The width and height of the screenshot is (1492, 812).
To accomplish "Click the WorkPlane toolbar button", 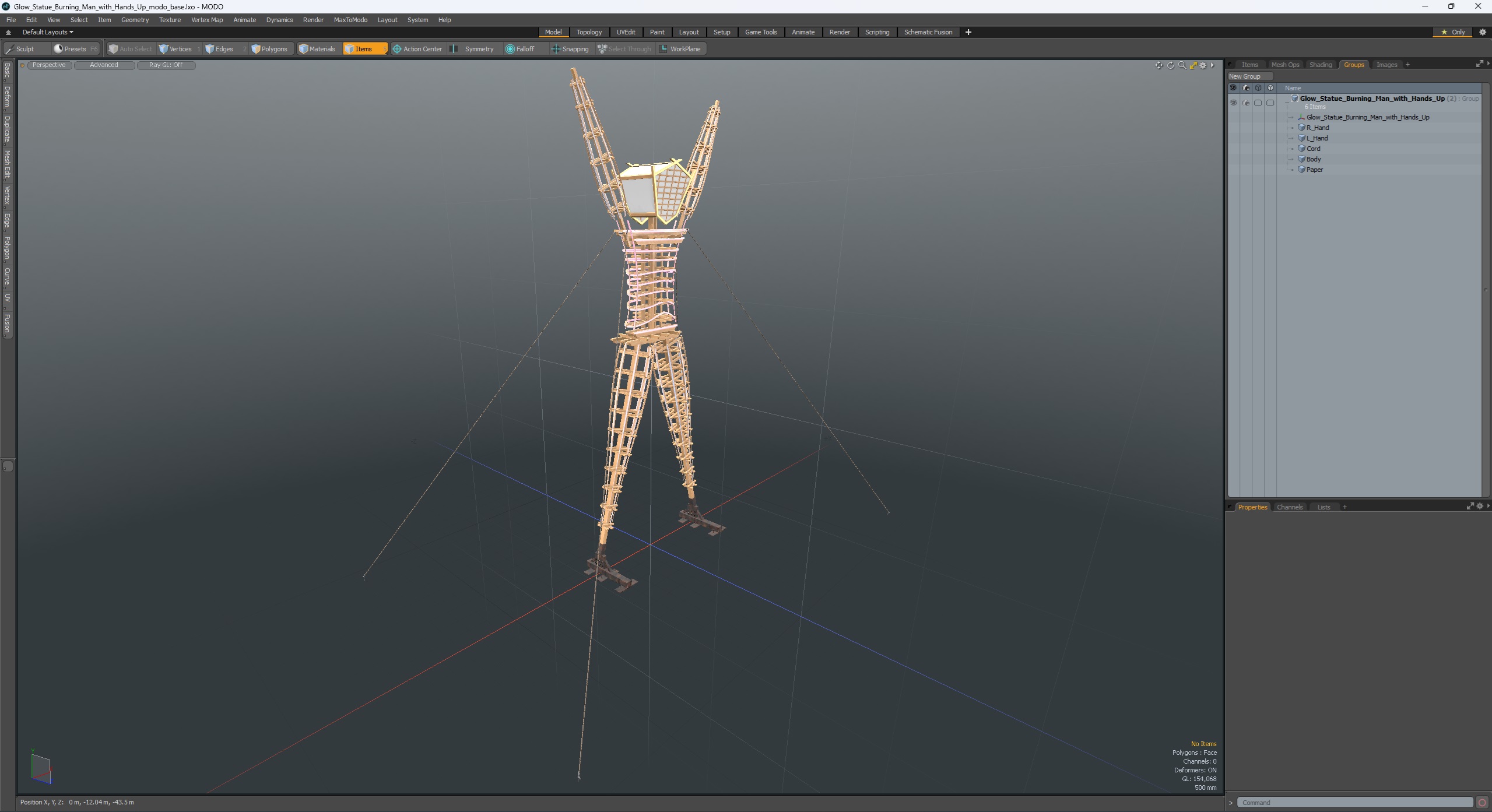I will pos(680,49).
